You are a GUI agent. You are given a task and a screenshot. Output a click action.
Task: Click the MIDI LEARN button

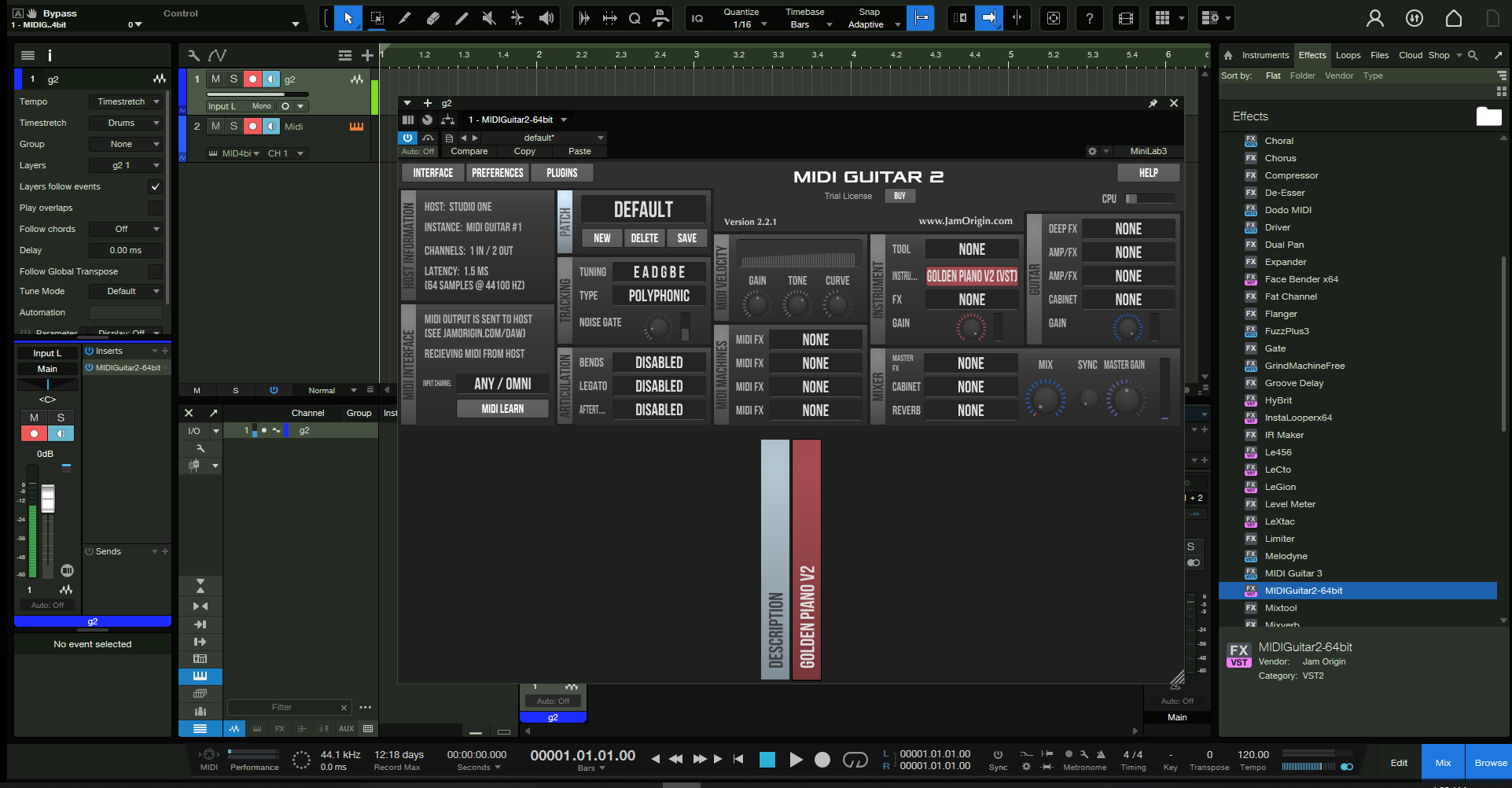502,409
